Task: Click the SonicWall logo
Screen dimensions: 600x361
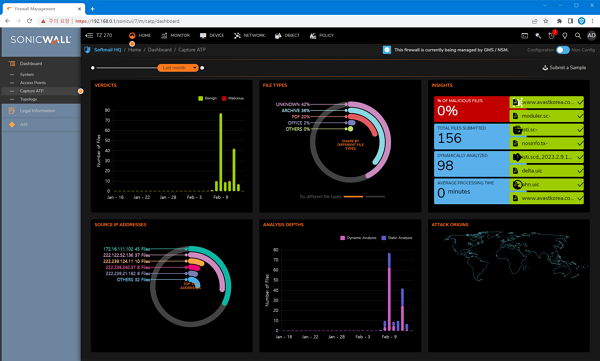Action: tap(41, 39)
